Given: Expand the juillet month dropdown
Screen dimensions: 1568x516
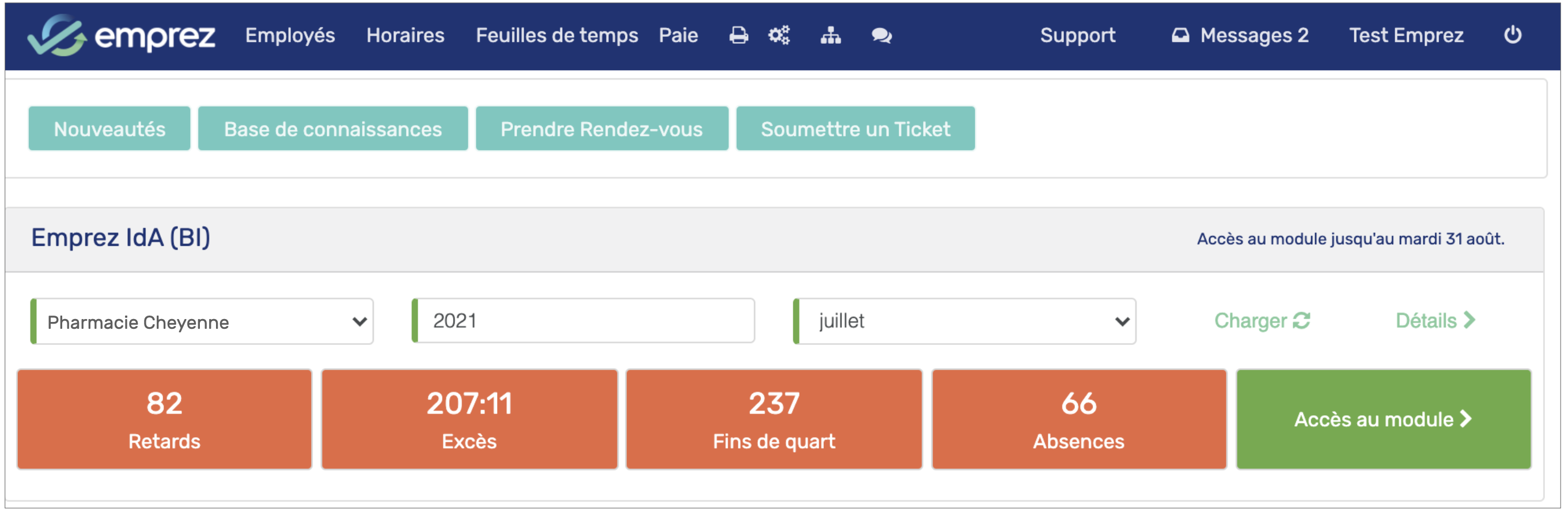Looking at the screenshot, I should [x=965, y=321].
